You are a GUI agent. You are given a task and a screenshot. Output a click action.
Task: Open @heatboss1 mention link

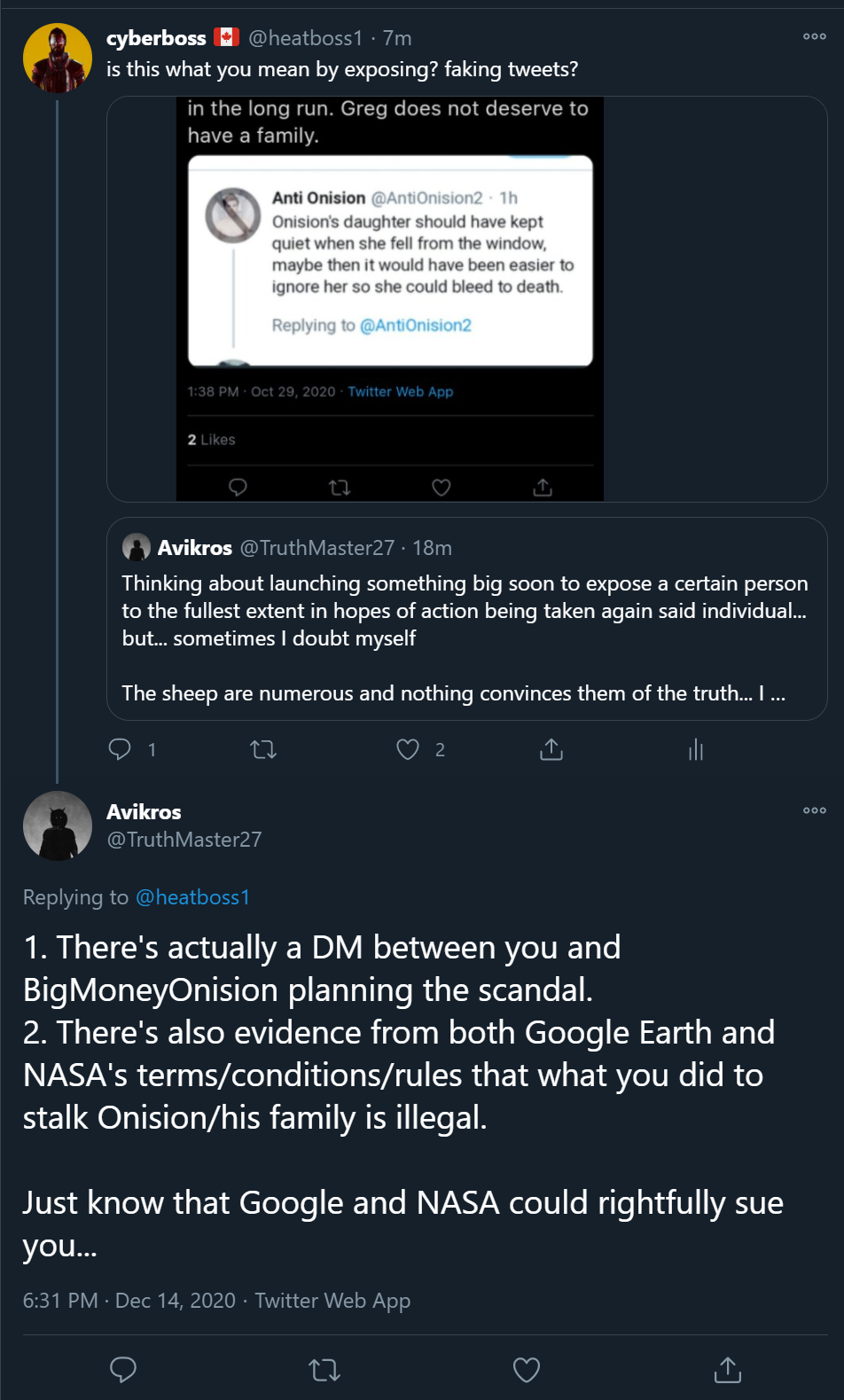pyautogui.click(x=192, y=897)
